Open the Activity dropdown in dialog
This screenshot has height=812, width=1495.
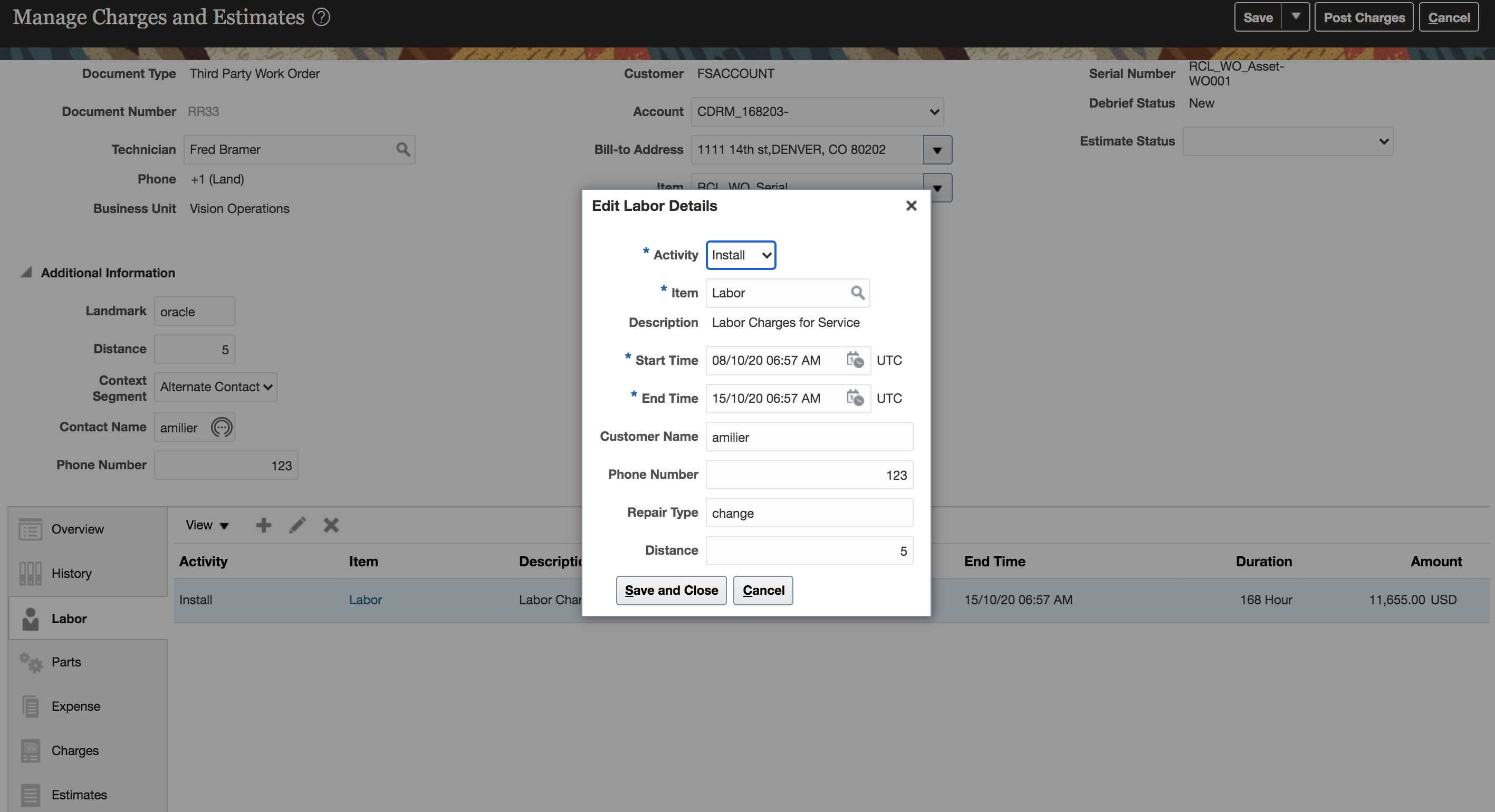coord(741,255)
